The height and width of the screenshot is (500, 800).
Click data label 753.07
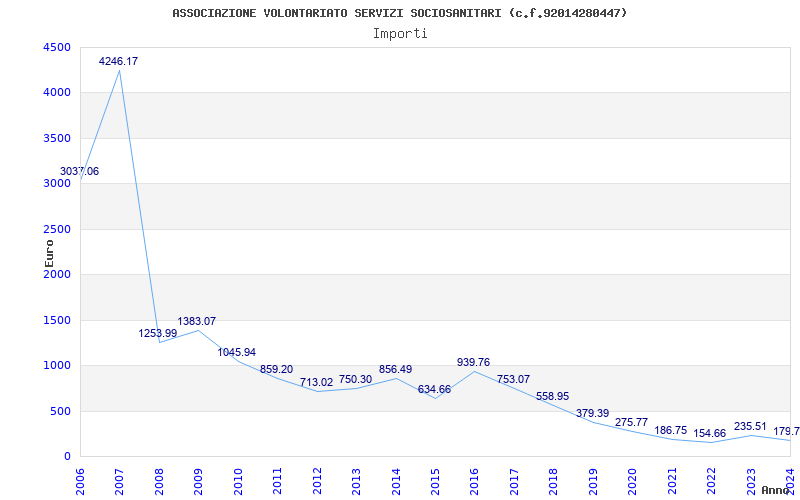[x=513, y=379]
